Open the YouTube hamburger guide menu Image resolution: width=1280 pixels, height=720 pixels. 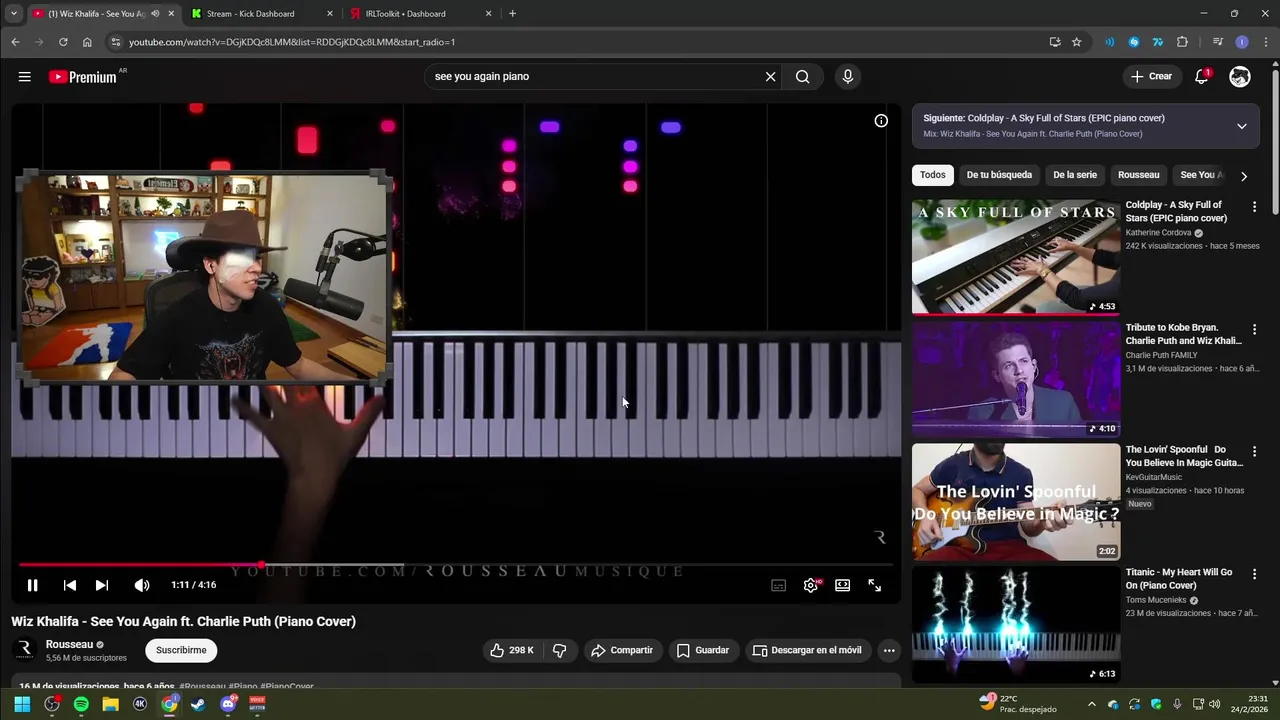point(25,77)
